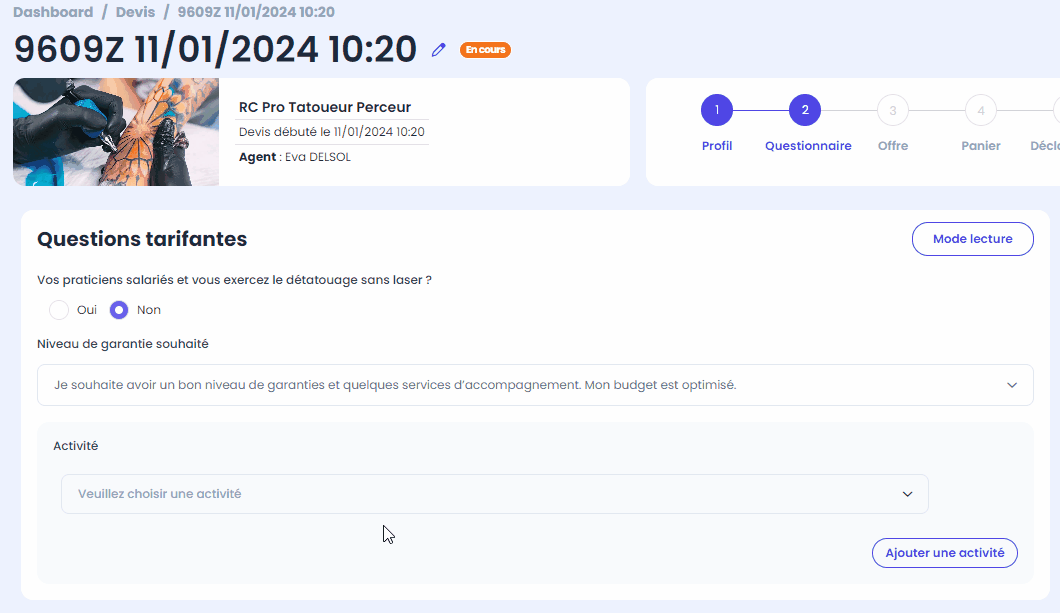Switch to the Panier step label
The width and height of the screenshot is (1060, 613).
pos(980,146)
